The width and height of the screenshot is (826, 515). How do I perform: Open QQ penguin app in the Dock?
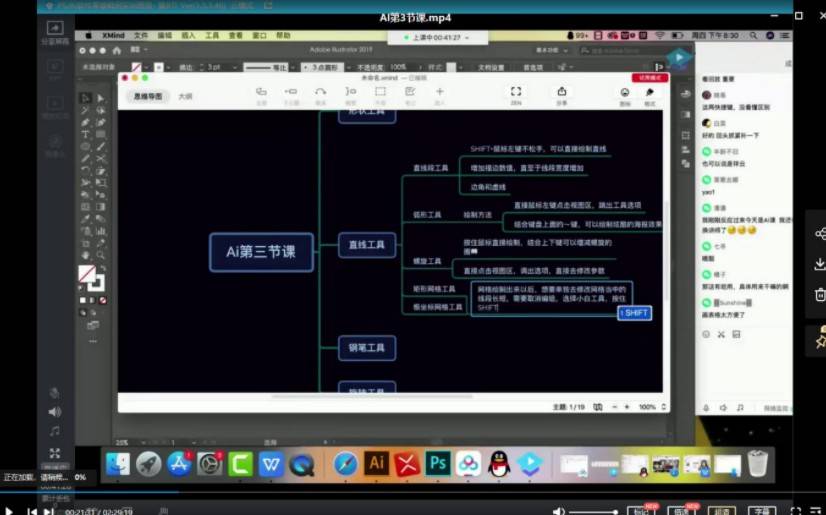tap(499, 464)
